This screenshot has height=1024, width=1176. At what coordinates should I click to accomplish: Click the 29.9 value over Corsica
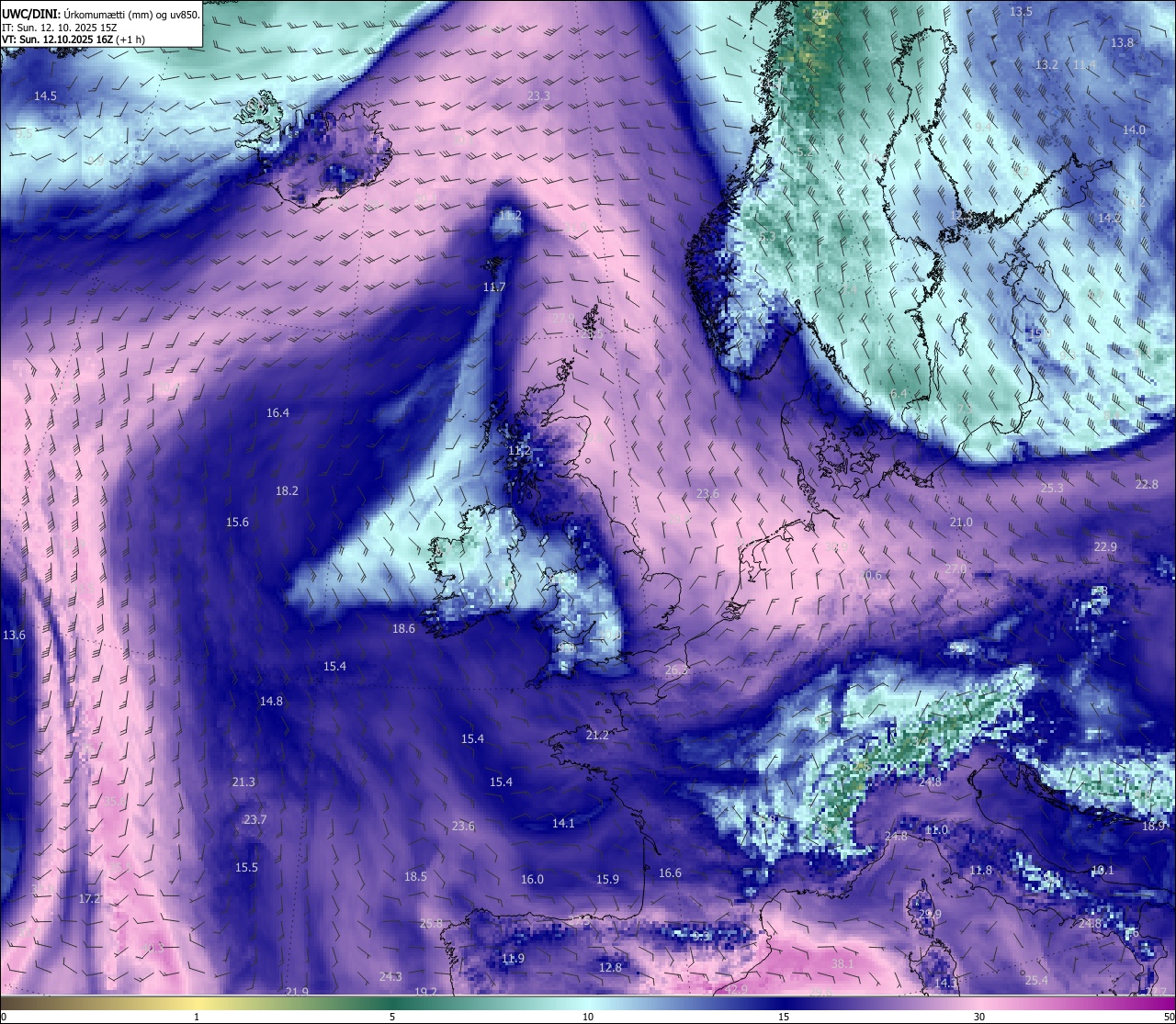[930, 915]
